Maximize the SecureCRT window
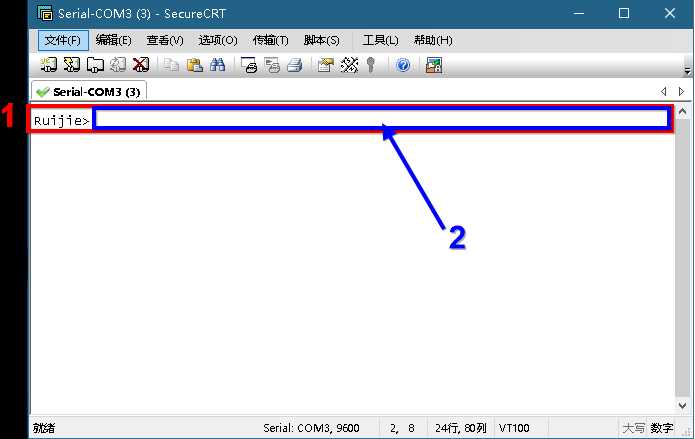 pyautogui.click(x=624, y=13)
